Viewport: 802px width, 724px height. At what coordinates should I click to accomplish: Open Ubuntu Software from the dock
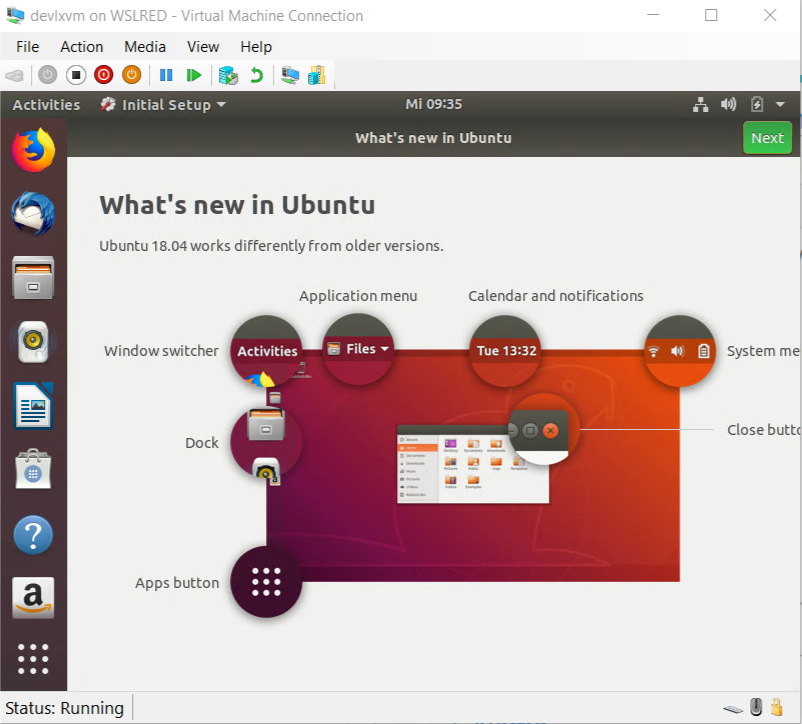[x=33, y=470]
